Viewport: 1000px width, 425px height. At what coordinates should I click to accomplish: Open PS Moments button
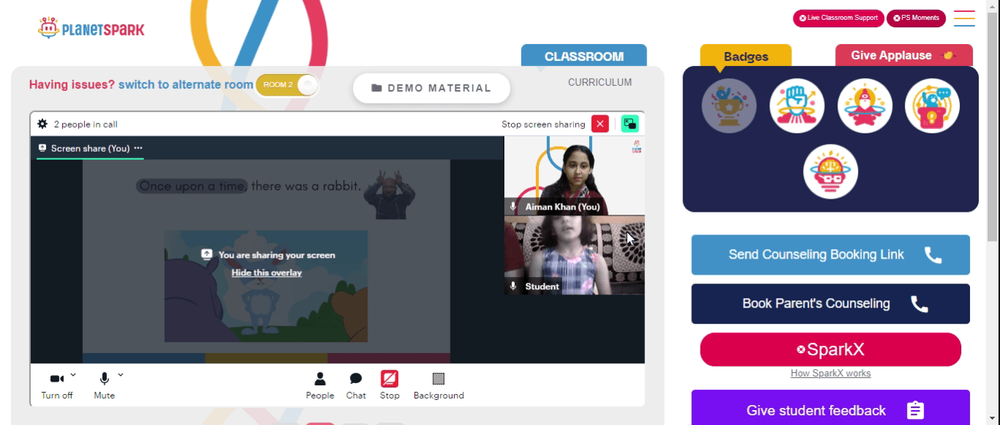(x=916, y=18)
